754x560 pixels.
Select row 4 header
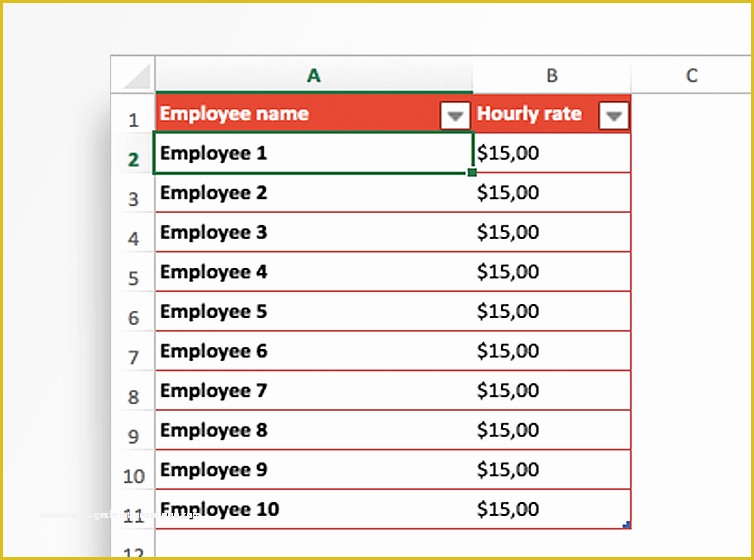click(x=133, y=232)
